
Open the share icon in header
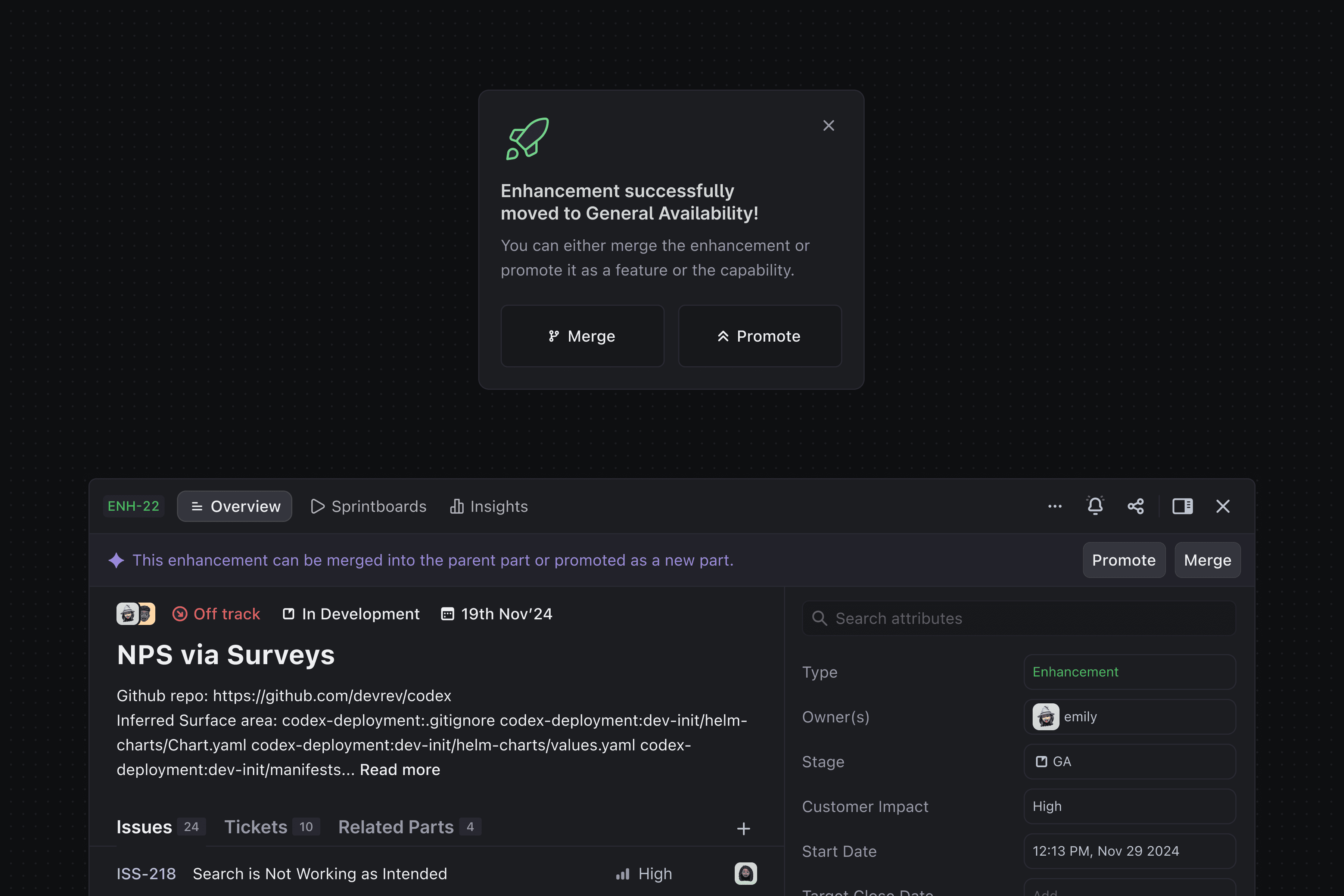1135,506
